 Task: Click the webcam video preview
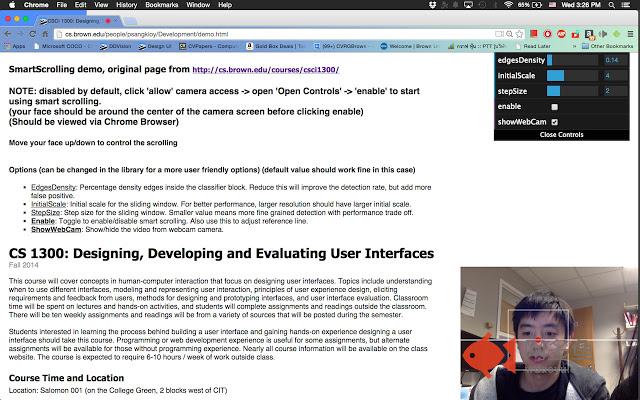[x=550, y=333]
